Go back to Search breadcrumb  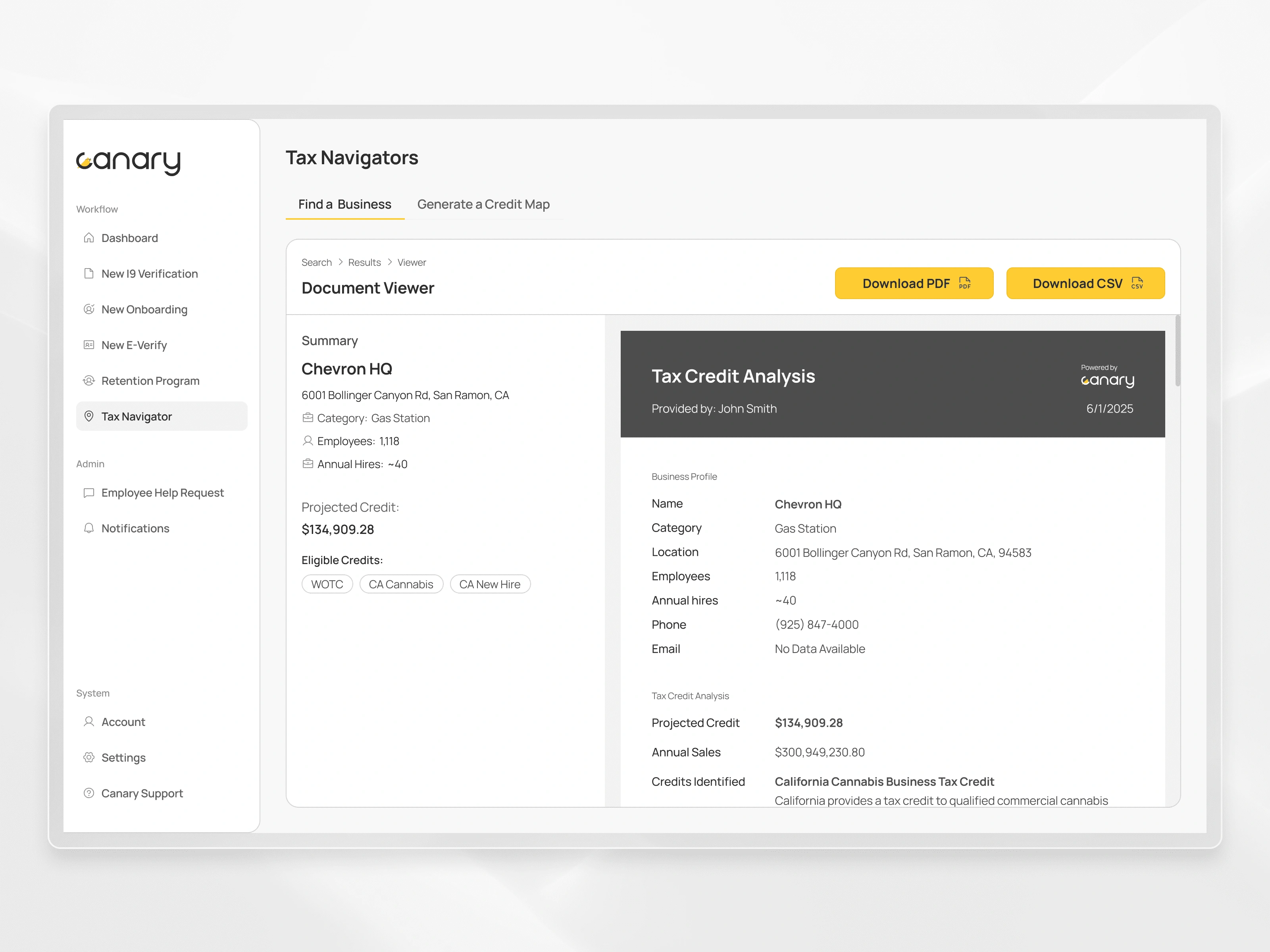tap(316, 262)
